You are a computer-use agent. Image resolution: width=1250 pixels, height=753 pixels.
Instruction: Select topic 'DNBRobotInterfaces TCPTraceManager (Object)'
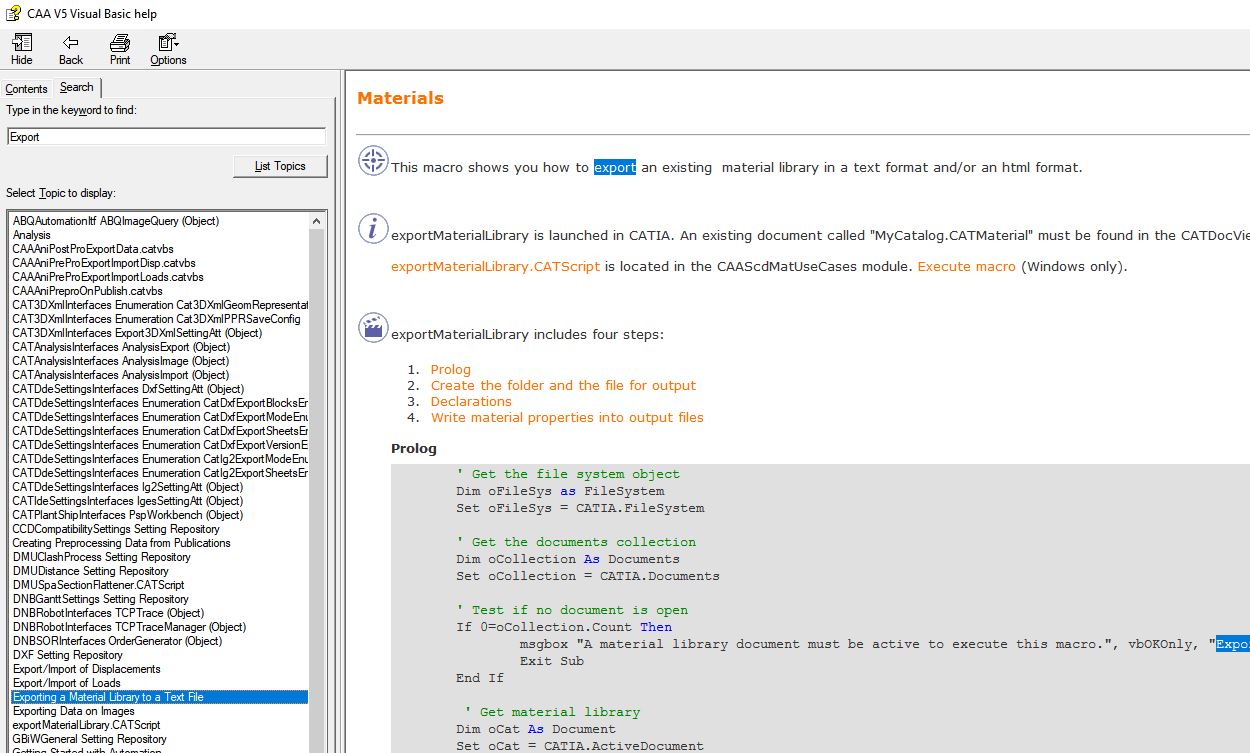pos(129,627)
